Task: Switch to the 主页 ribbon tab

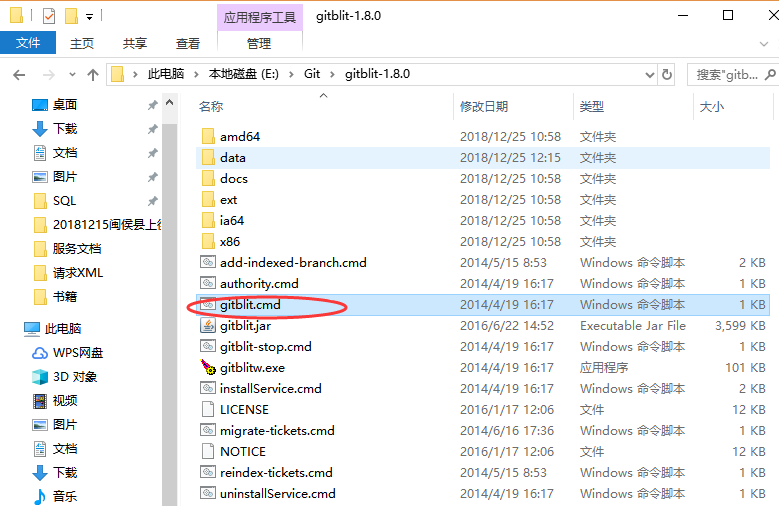Action: coord(82,43)
